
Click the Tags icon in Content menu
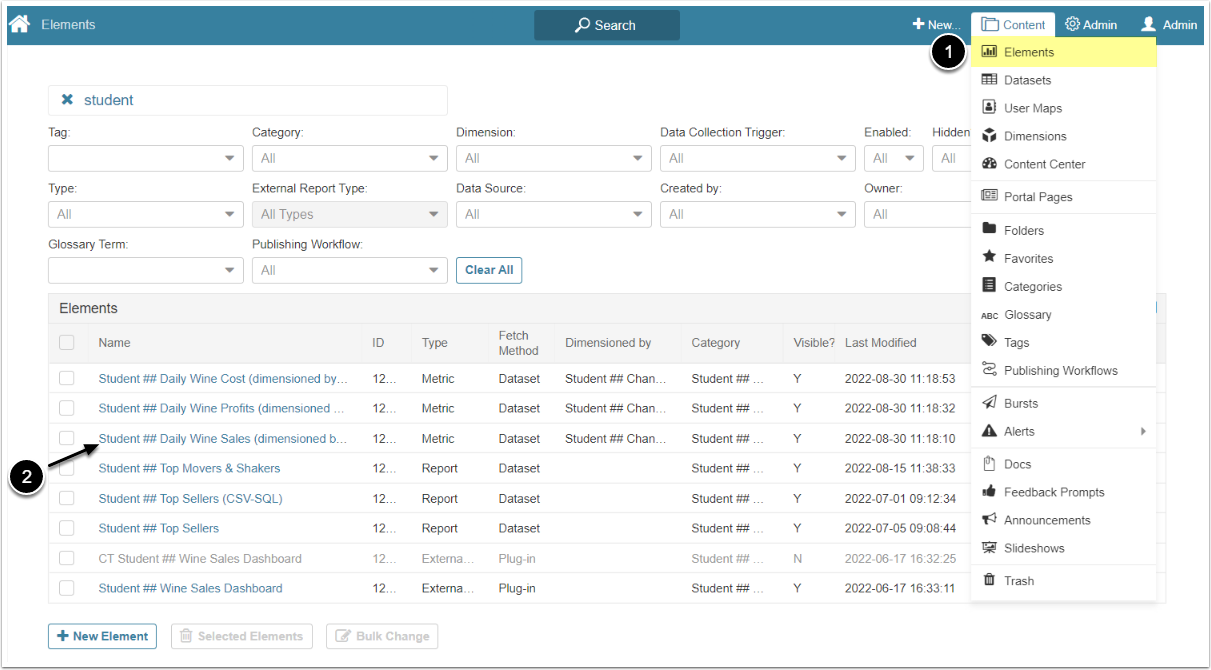click(x=989, y=342)
